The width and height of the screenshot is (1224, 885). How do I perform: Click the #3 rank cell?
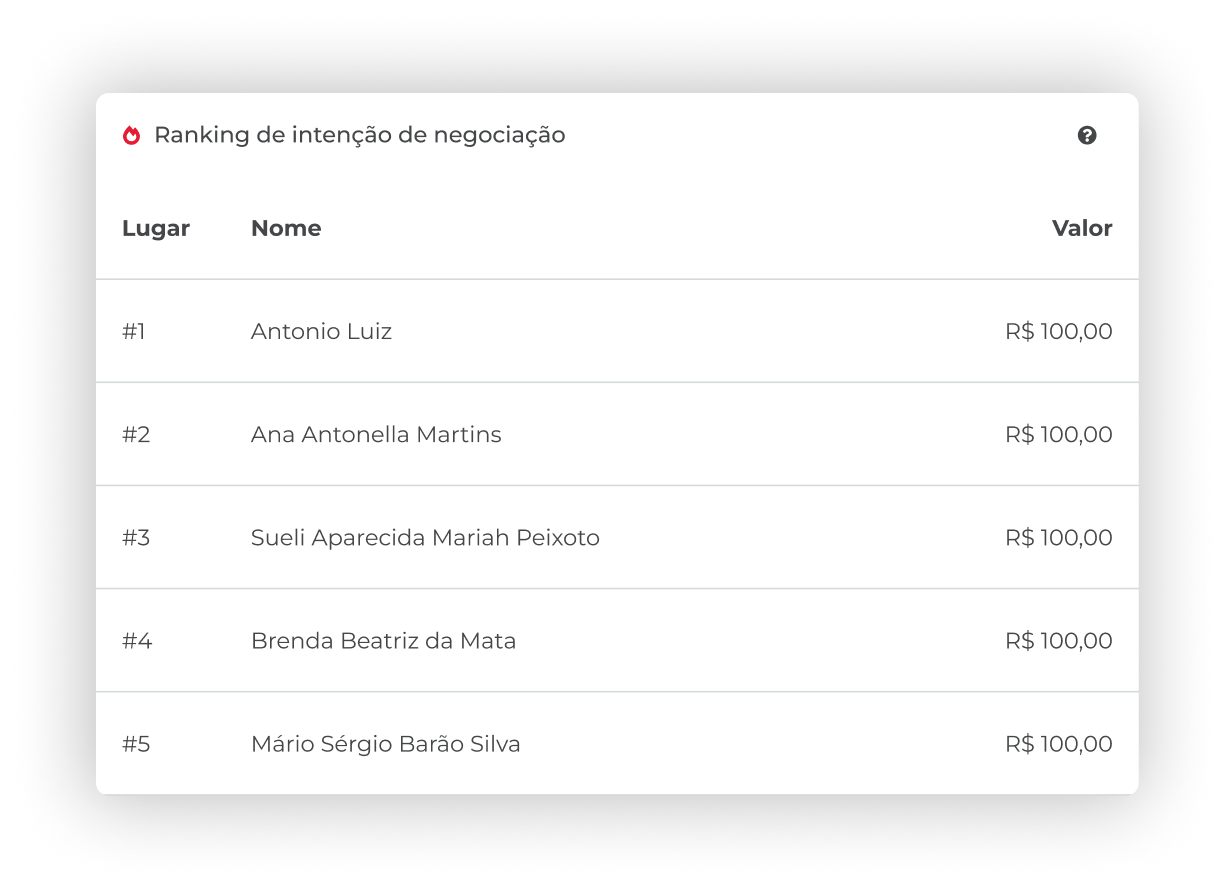(136, 537)
